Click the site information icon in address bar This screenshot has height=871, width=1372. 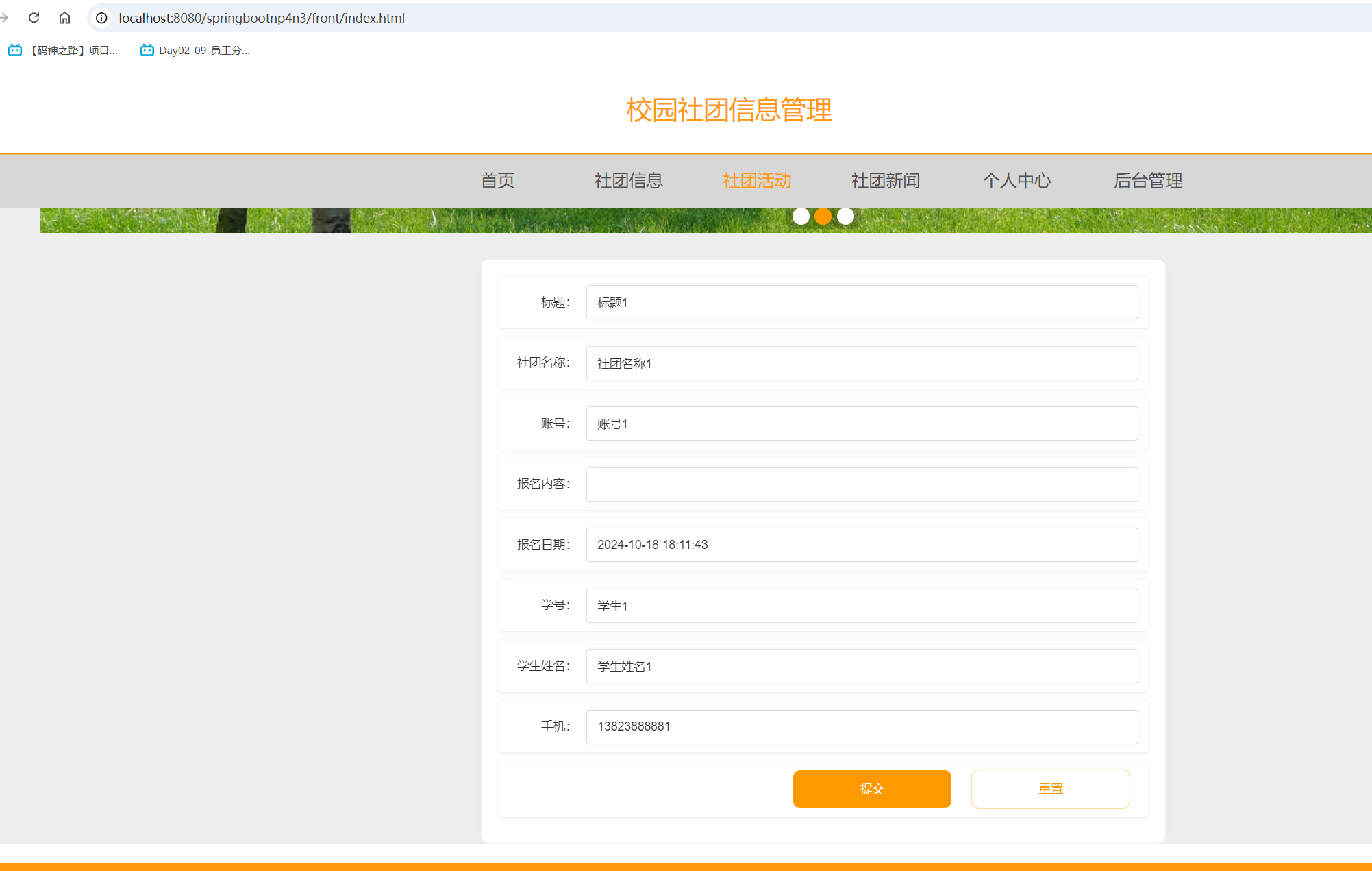click(101, 18)
